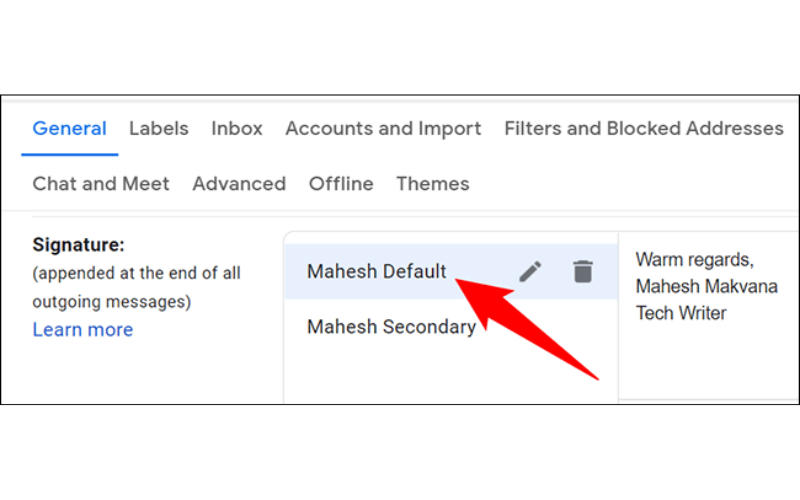This screenshot has height=500, width=800.
Task: Place cursor on Tech Writer line
Action: point(681,313)
